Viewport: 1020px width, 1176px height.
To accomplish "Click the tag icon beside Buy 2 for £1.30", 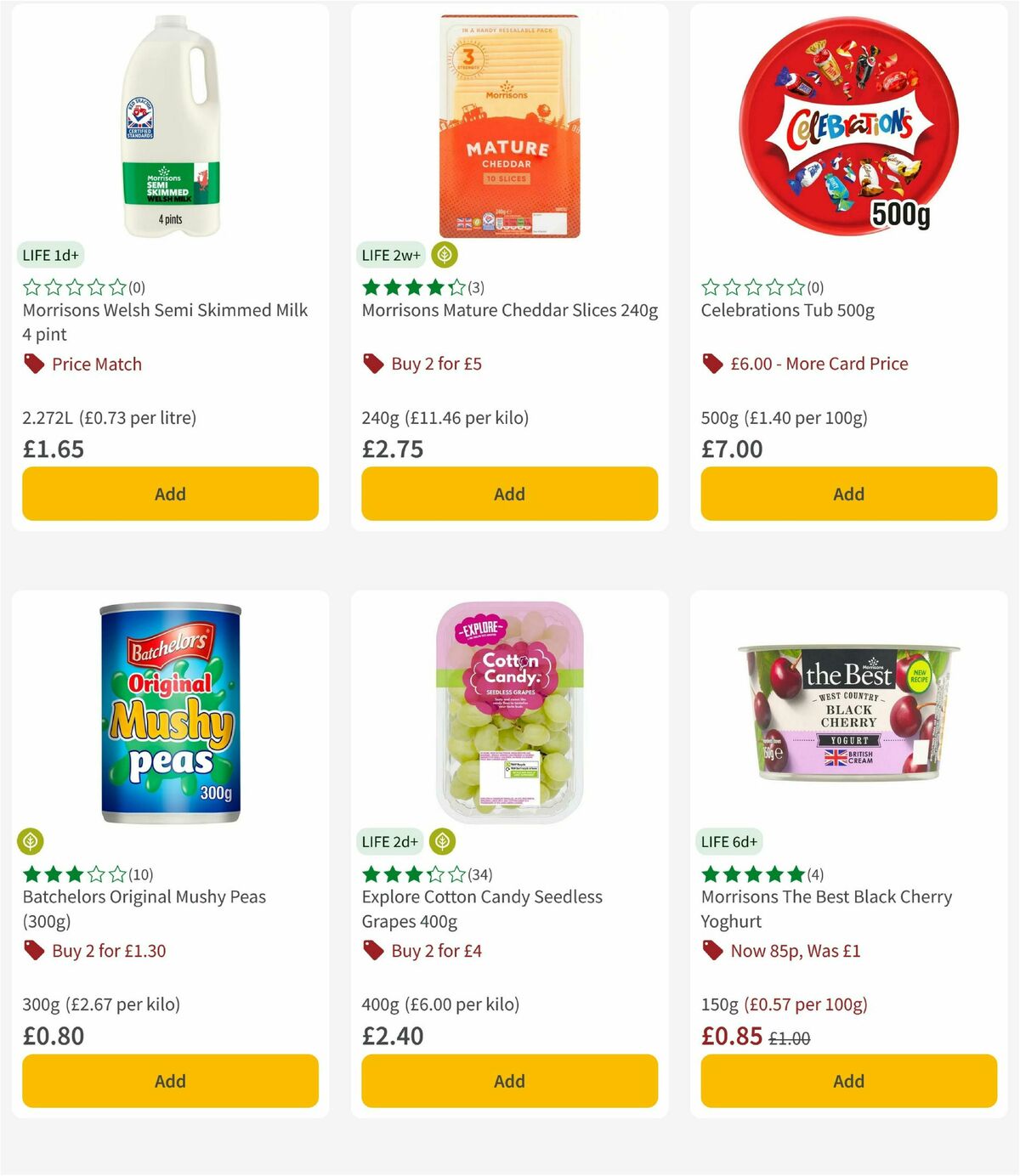I will click(x=33, y=951).
